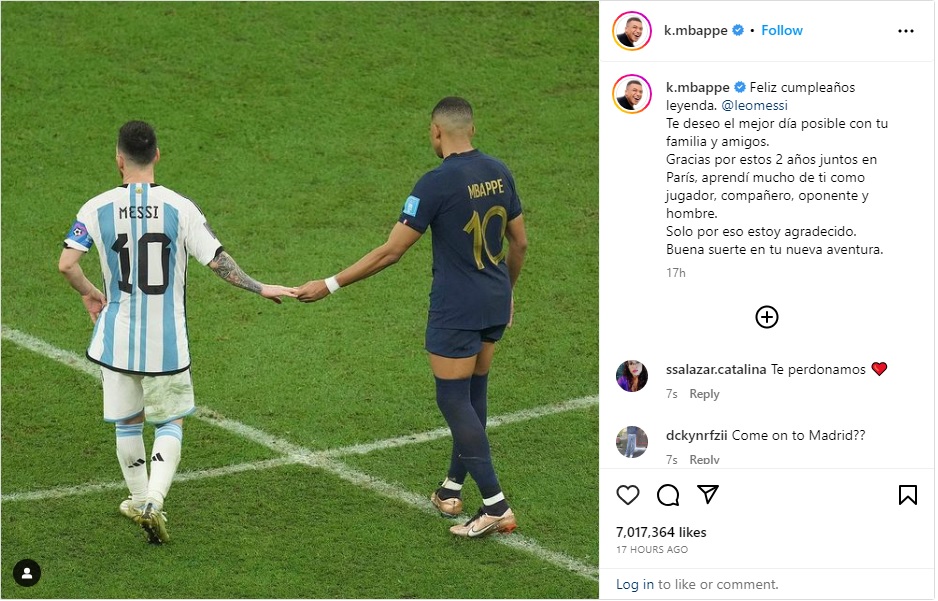Like the post with the heart icon
Screen dimensions: 938x601
tap(628, 496)
